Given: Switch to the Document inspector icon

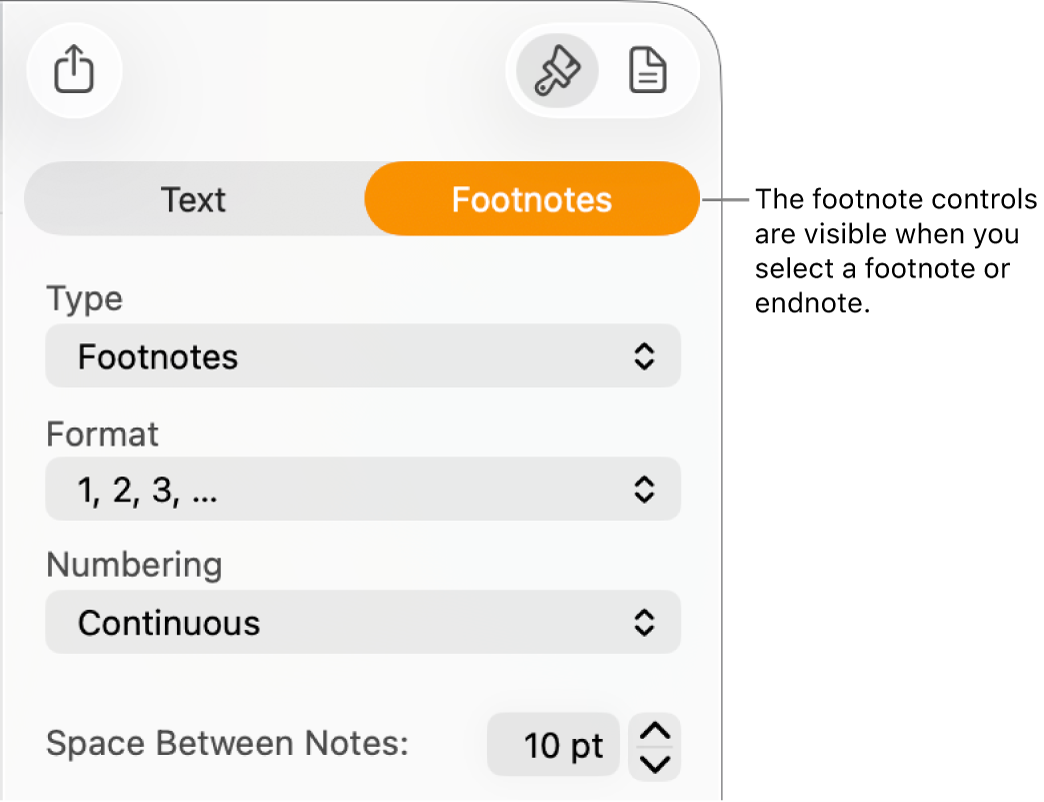Looking at the screenshot, I should click(x=648, y=71).
